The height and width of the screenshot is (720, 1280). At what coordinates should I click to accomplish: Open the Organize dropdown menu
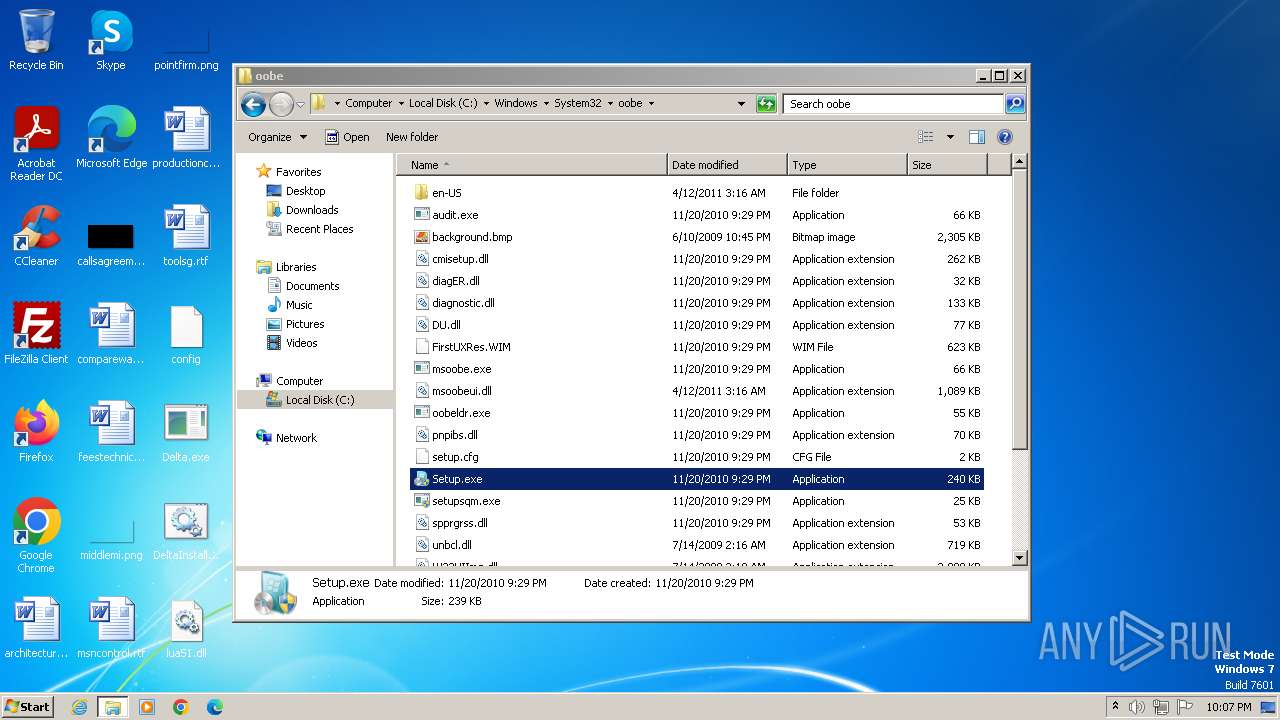277,137
